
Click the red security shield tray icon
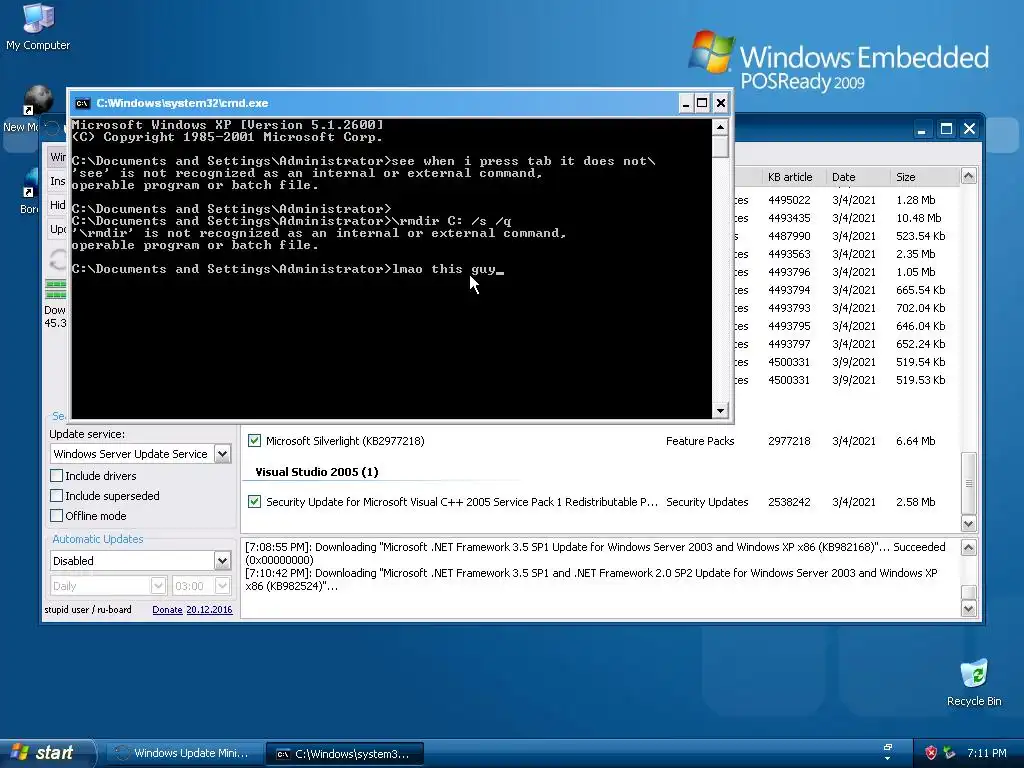(931, 753)
